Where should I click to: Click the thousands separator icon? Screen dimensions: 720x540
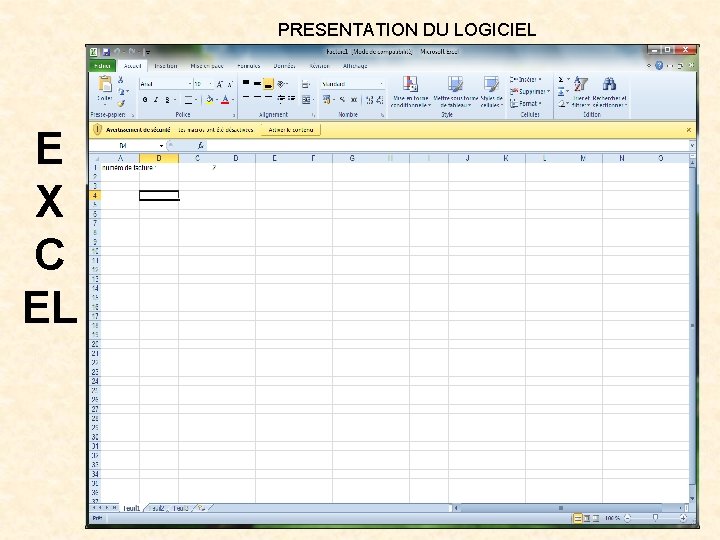click(354, 100)
